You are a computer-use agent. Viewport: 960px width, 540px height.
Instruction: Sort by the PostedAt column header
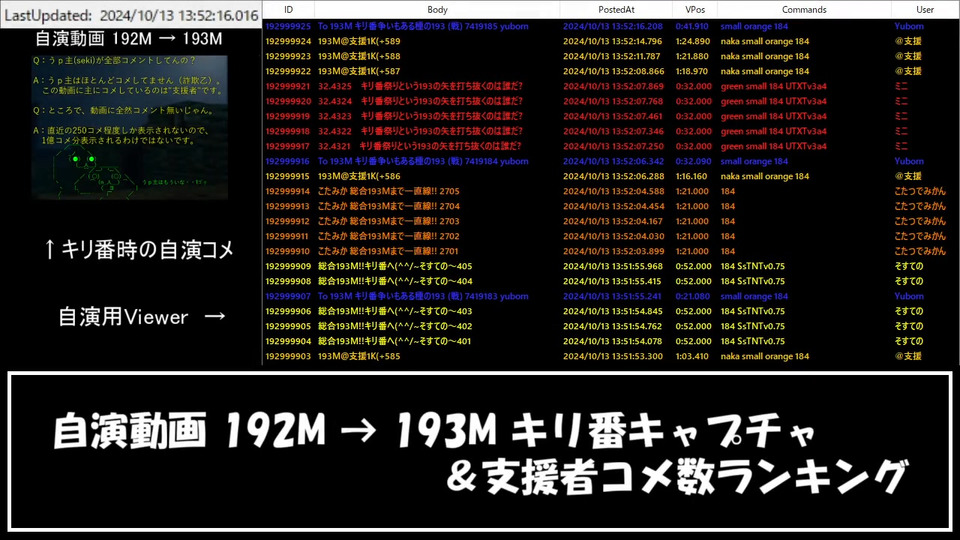tap(616, 10)
